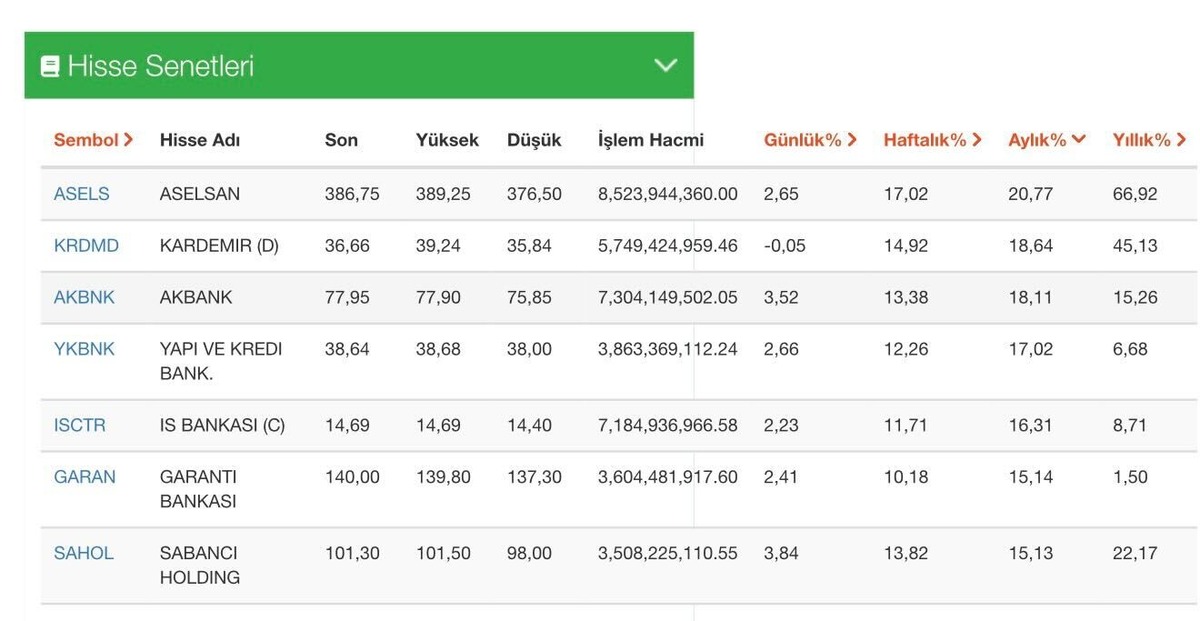Viewport: 1200px width, 621px height.
Task: Click ISCTR monthly change 16,31
Action: pyautogui.click(x=1031, y=425)
